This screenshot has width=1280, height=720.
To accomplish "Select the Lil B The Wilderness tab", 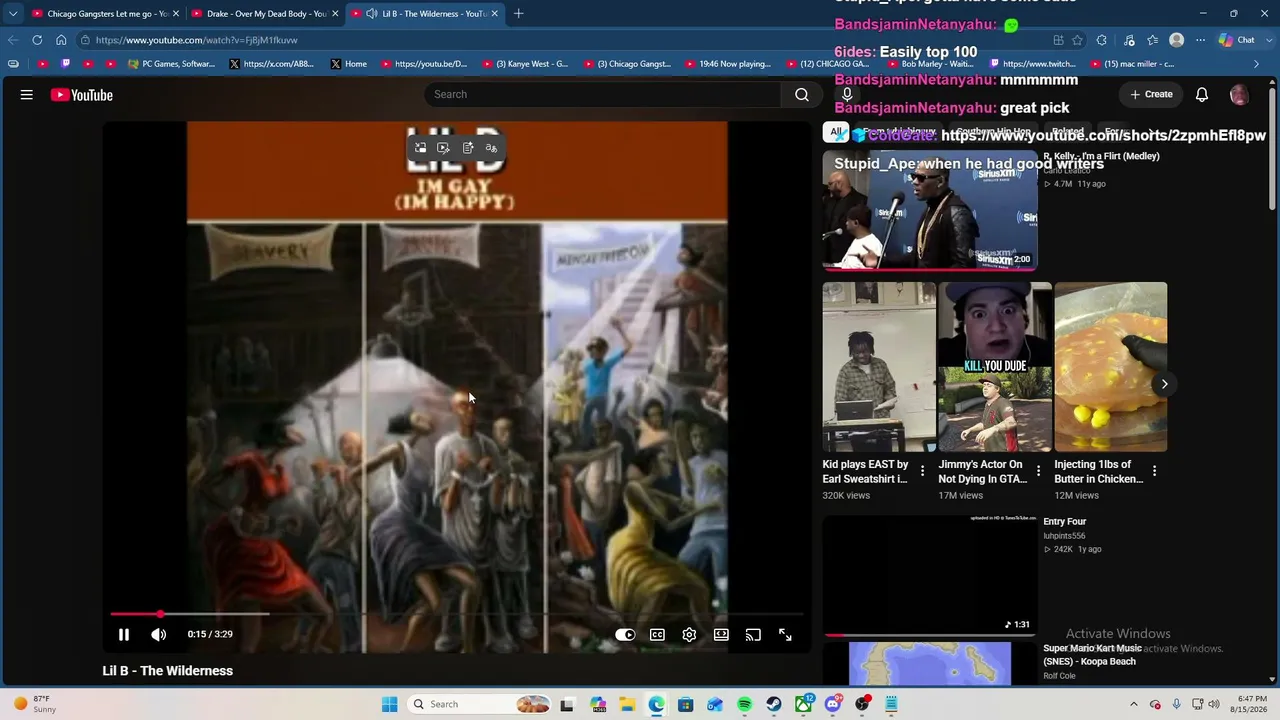I will [x=426, y=14].
